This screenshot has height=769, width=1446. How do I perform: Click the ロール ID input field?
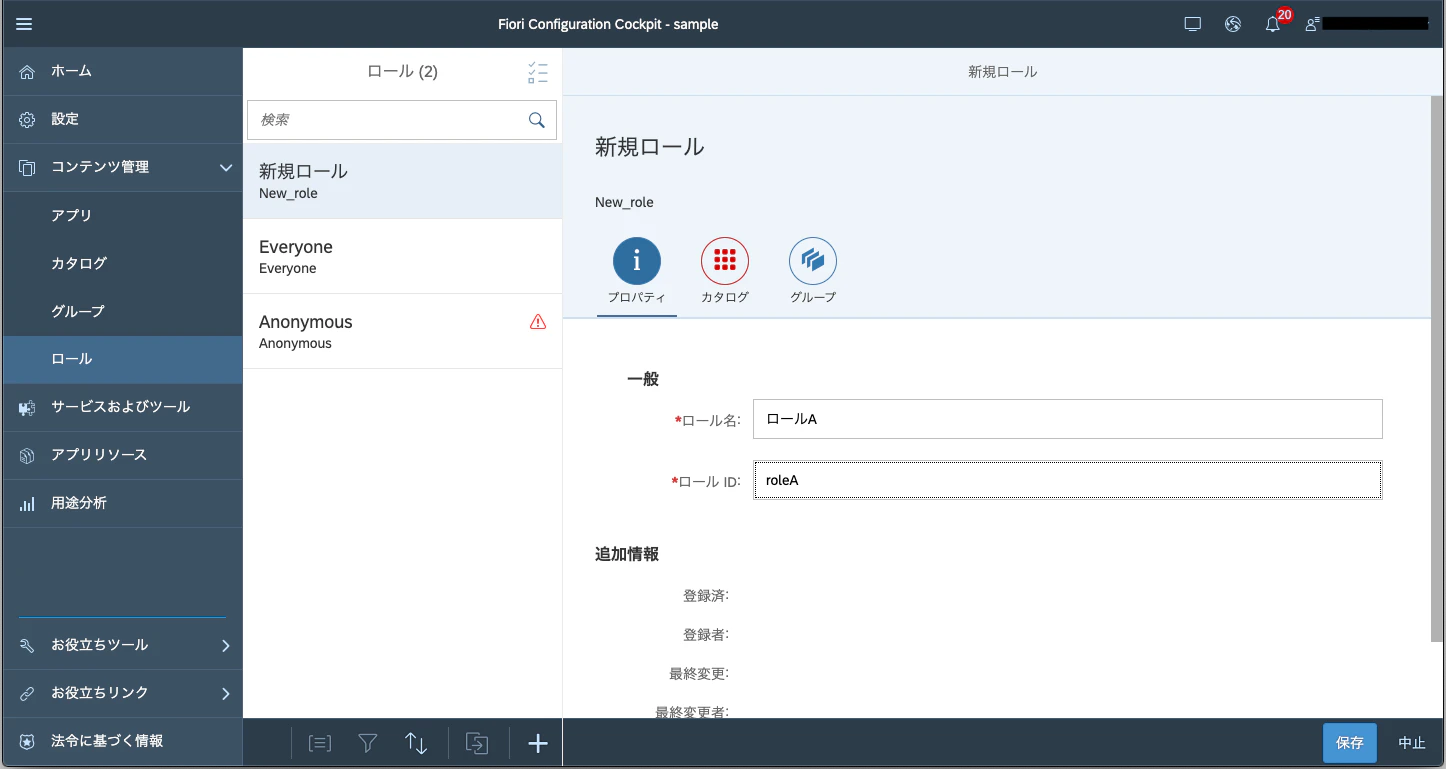[1067, 480]
